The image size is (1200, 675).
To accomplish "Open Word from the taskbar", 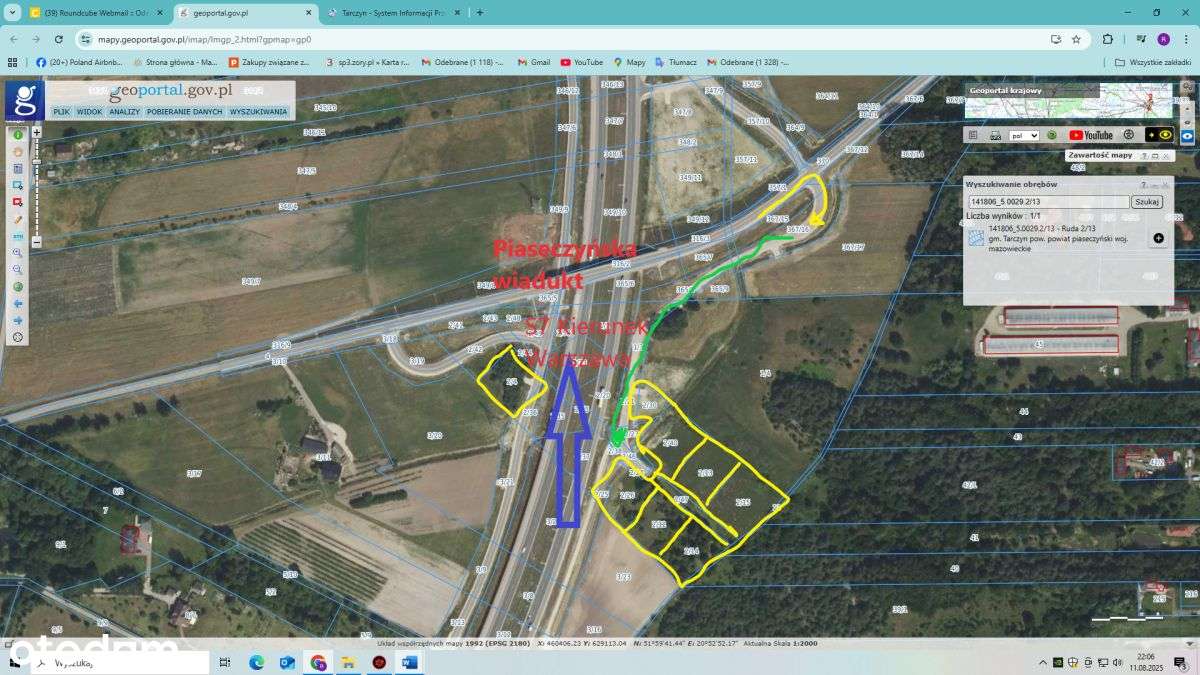I will [x=409, y=662].
